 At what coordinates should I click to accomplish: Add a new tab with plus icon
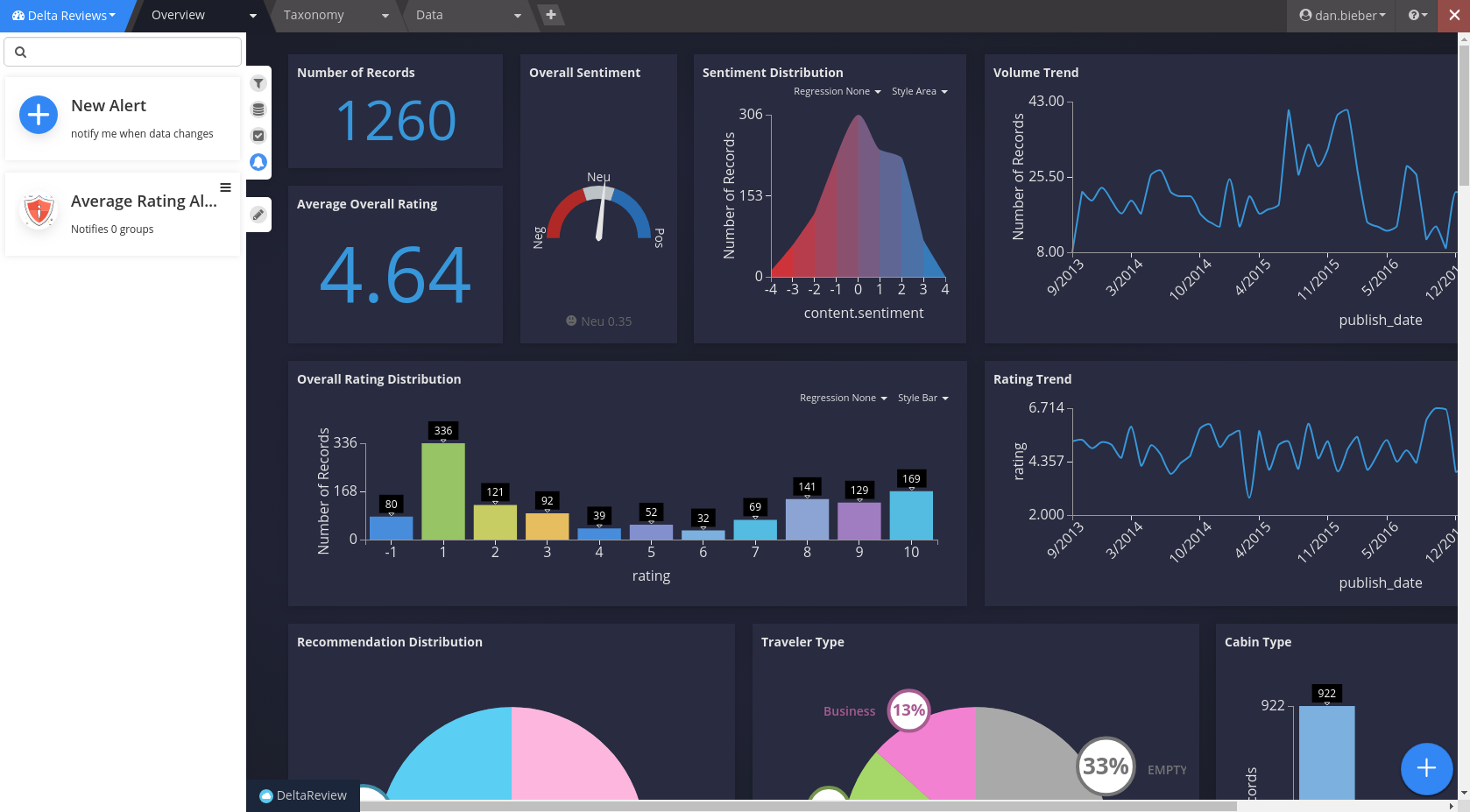click(550, 15)
